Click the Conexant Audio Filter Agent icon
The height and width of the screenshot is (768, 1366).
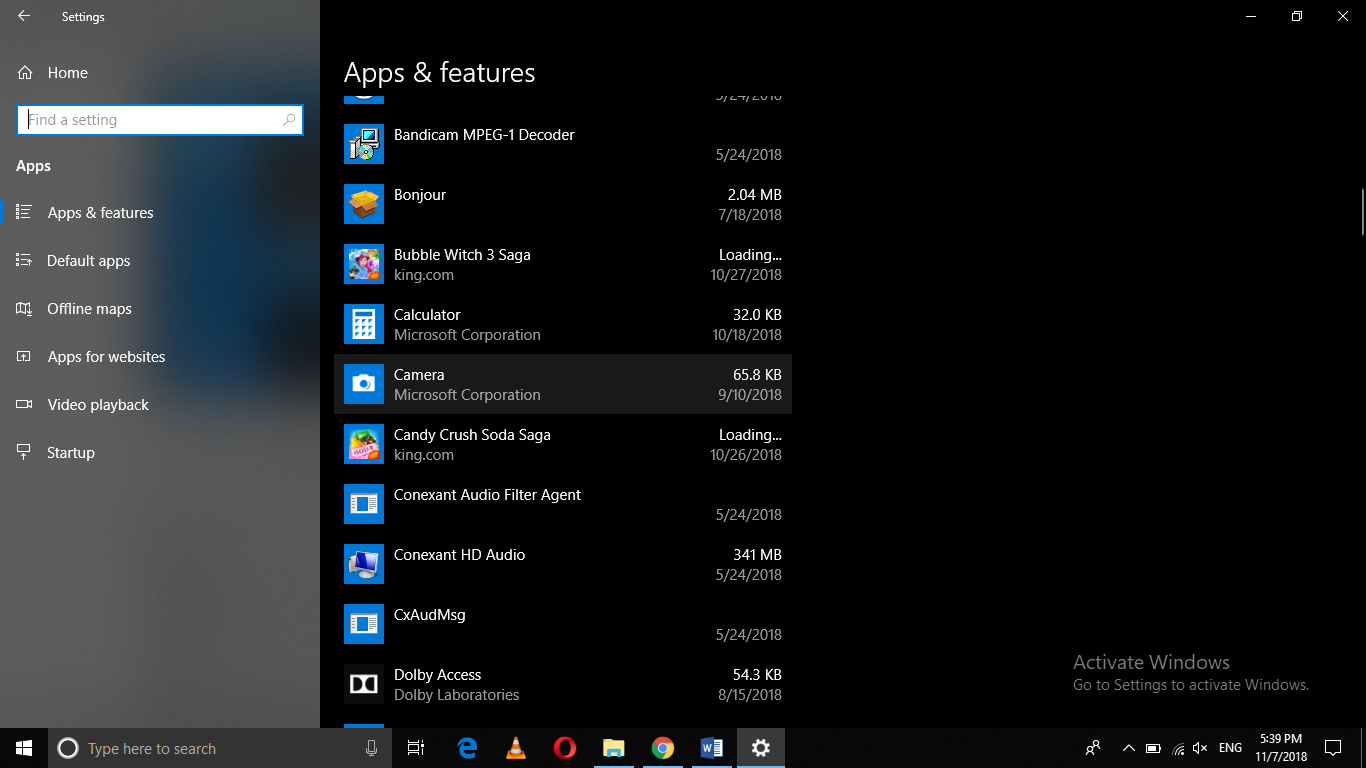364,504
